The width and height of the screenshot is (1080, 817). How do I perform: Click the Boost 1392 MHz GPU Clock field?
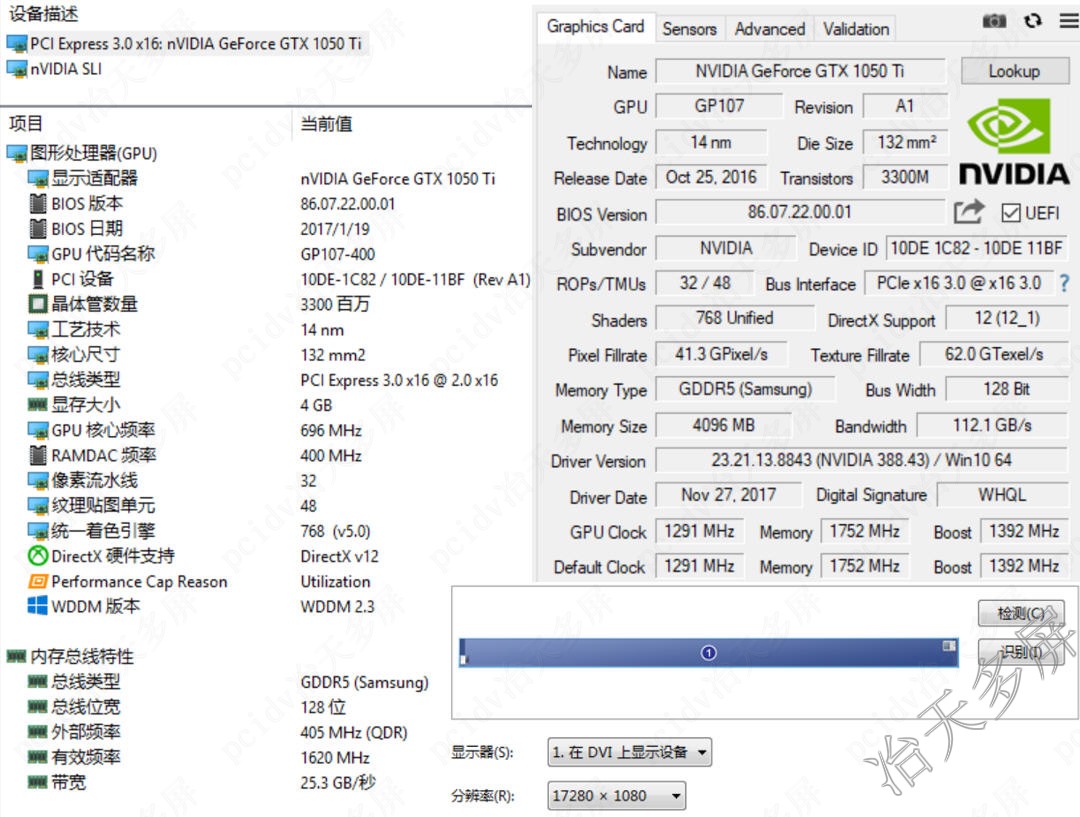[1024, 531]
